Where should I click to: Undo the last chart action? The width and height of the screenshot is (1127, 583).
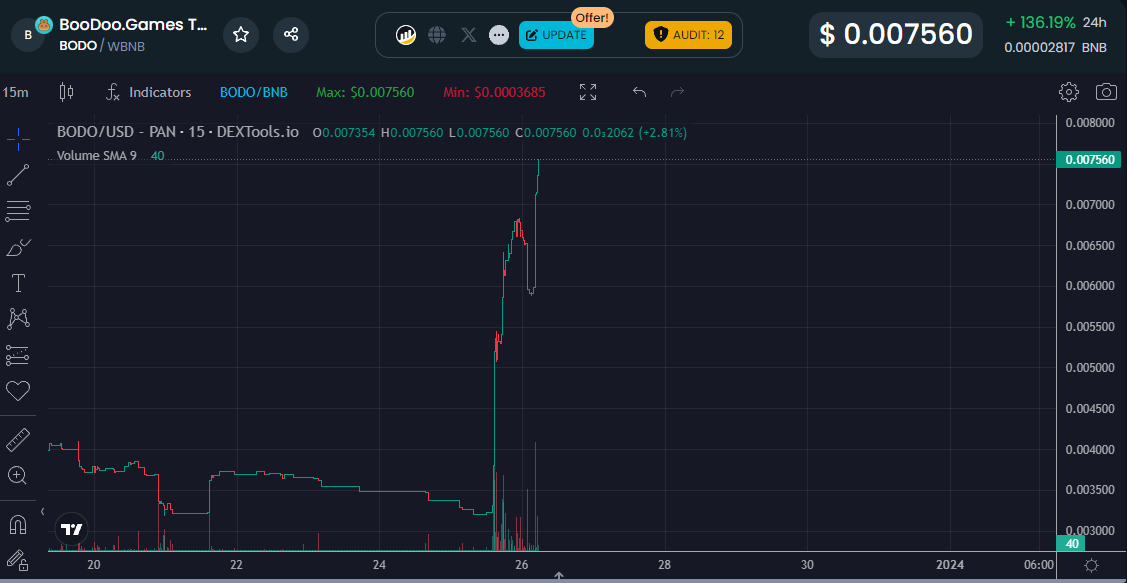(640, 92)
